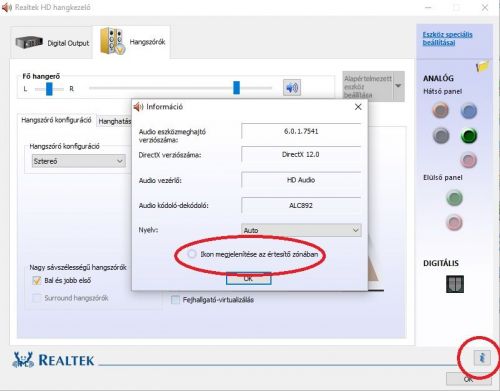Uncheck 'Bal és jobb első' checkbox
This screenshot has height=391, width=500.
[37, 280]
